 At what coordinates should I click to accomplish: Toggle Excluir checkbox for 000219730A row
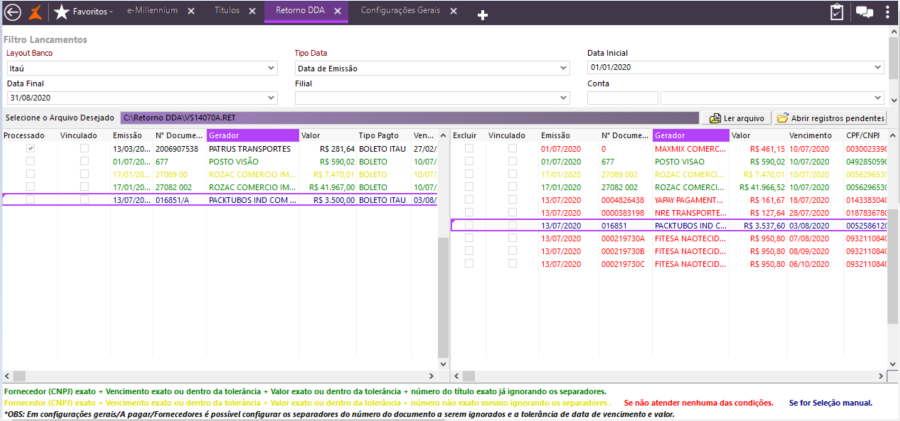tap(469, 238)
